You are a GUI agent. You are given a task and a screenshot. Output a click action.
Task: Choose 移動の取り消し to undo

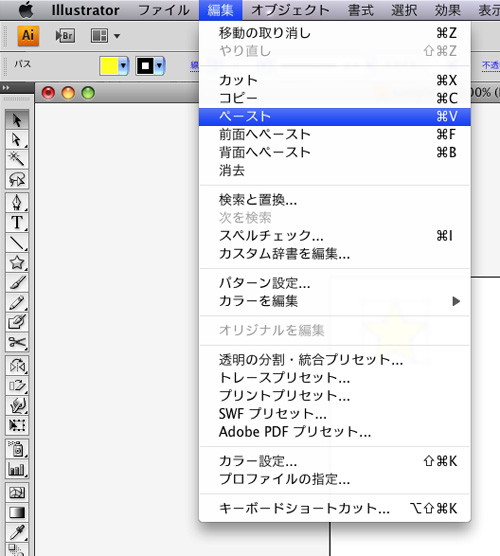(335, 33)
